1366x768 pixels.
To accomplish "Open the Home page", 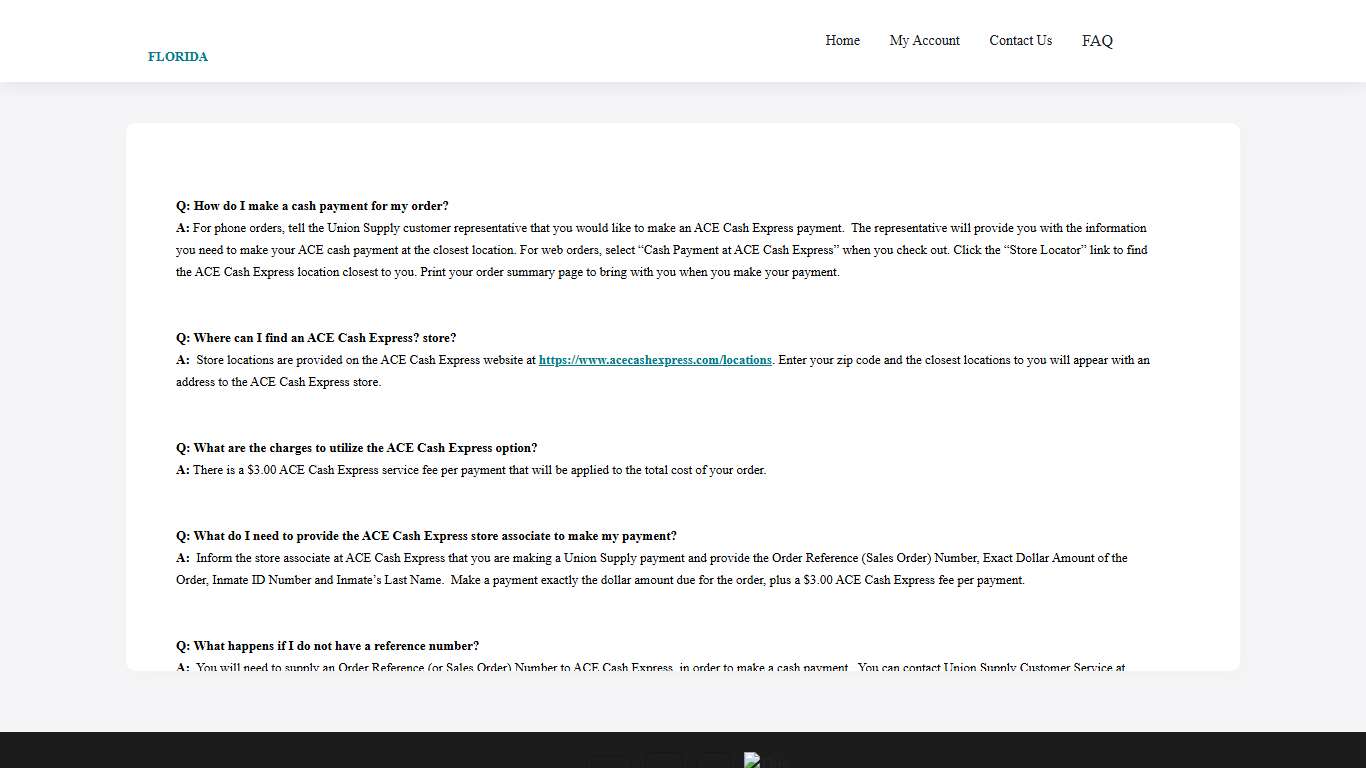I will click(842, 41).
